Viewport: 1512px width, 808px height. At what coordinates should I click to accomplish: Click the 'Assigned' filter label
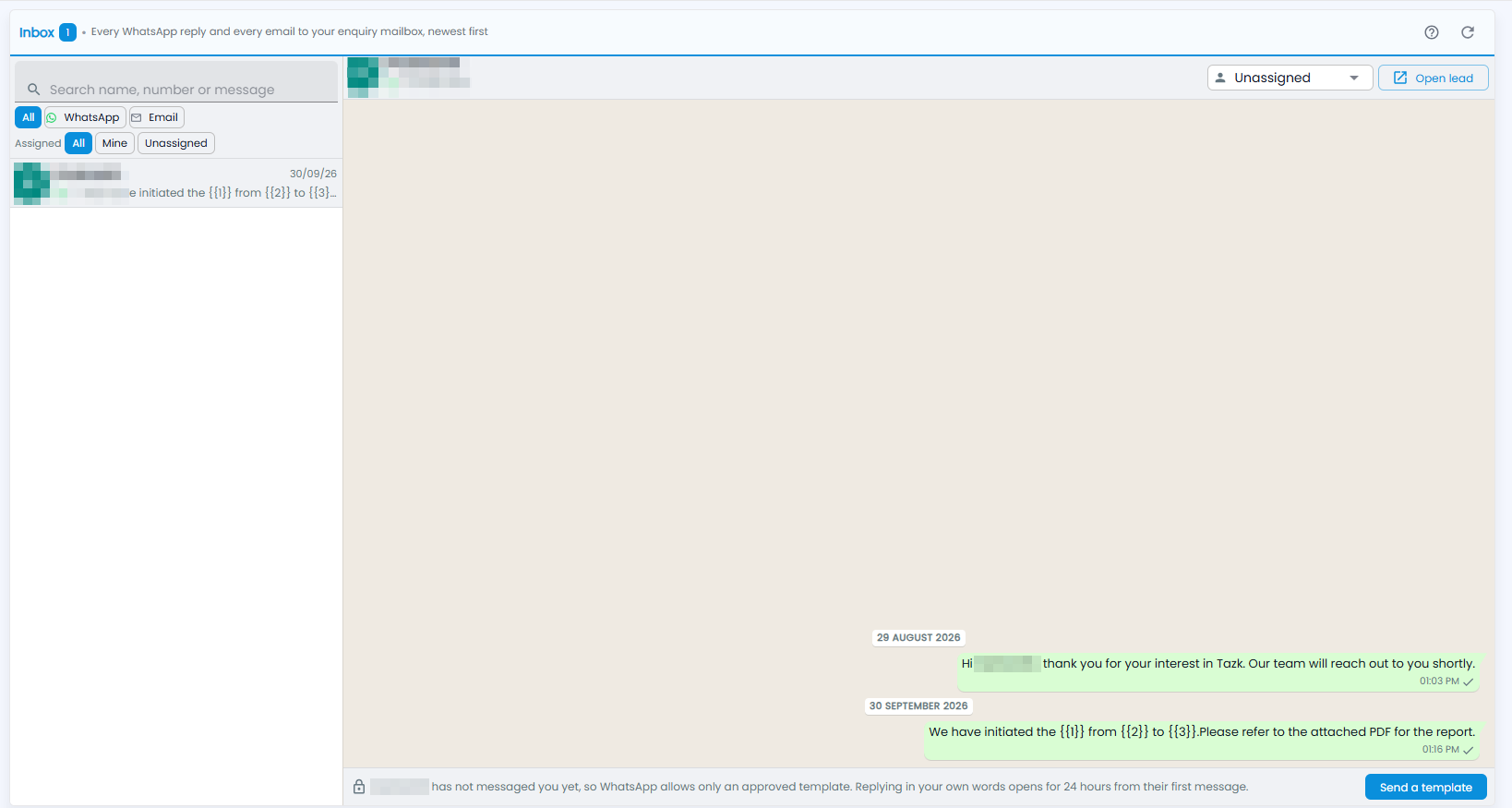pos(38,143)
